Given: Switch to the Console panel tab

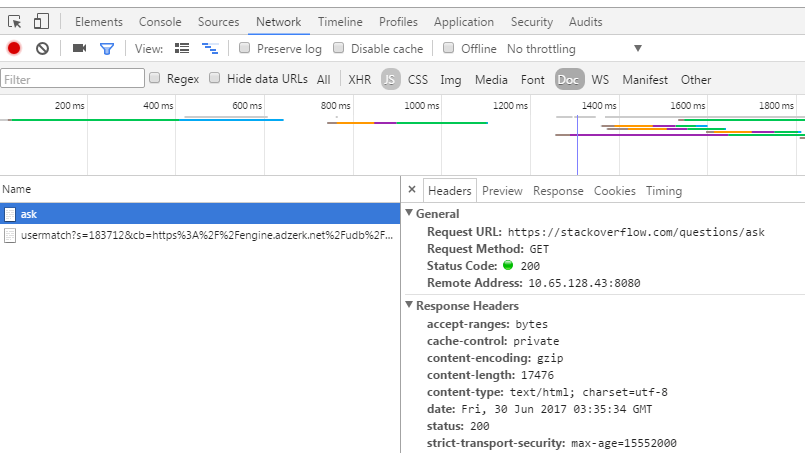Looking at the screenshot, I should pos(160,22).
